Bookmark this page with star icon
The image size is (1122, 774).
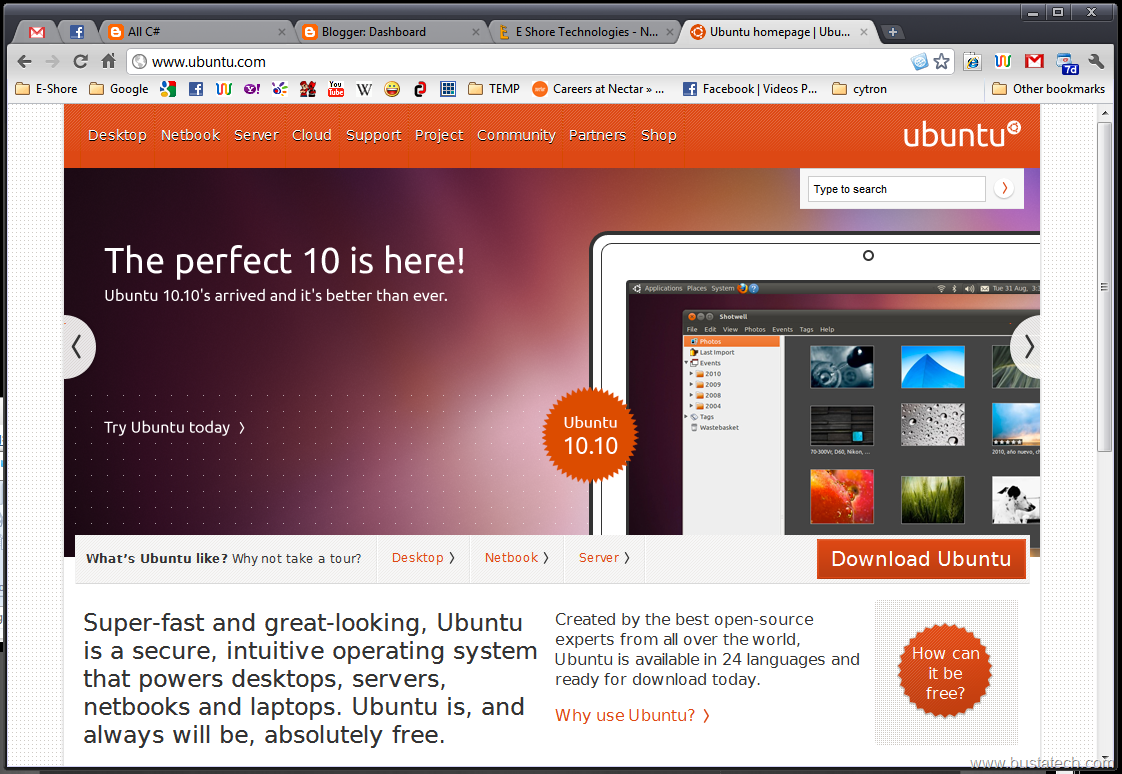coord(942,62)
